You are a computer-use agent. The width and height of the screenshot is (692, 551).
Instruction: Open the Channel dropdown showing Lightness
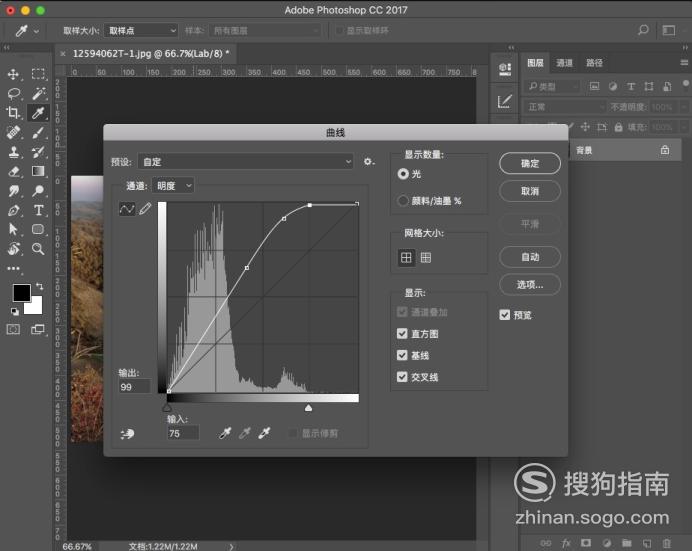173,186
